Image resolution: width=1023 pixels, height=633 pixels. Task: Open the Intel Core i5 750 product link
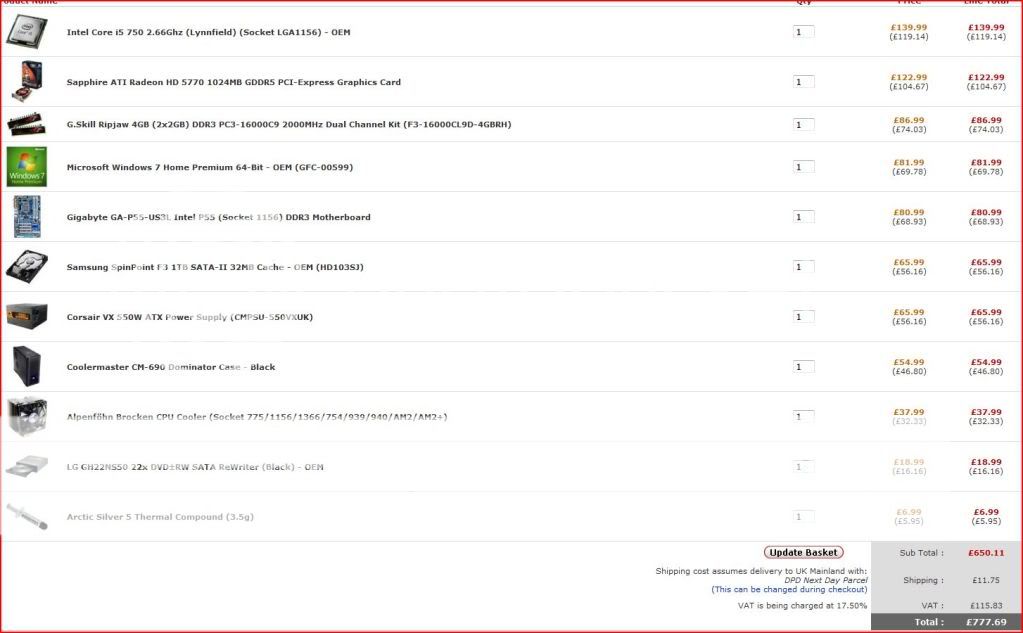[208, 32]
